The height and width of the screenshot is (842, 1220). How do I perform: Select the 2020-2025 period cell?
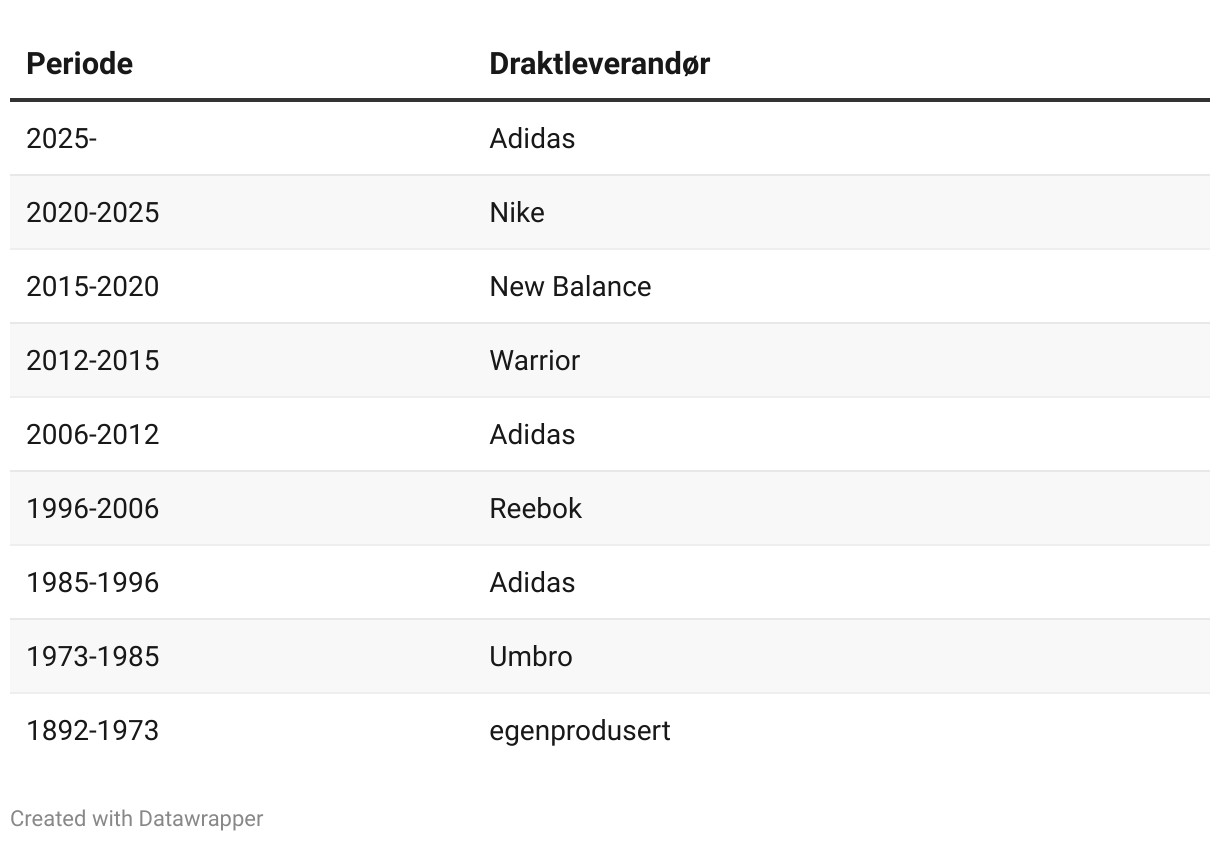[93, 212]
